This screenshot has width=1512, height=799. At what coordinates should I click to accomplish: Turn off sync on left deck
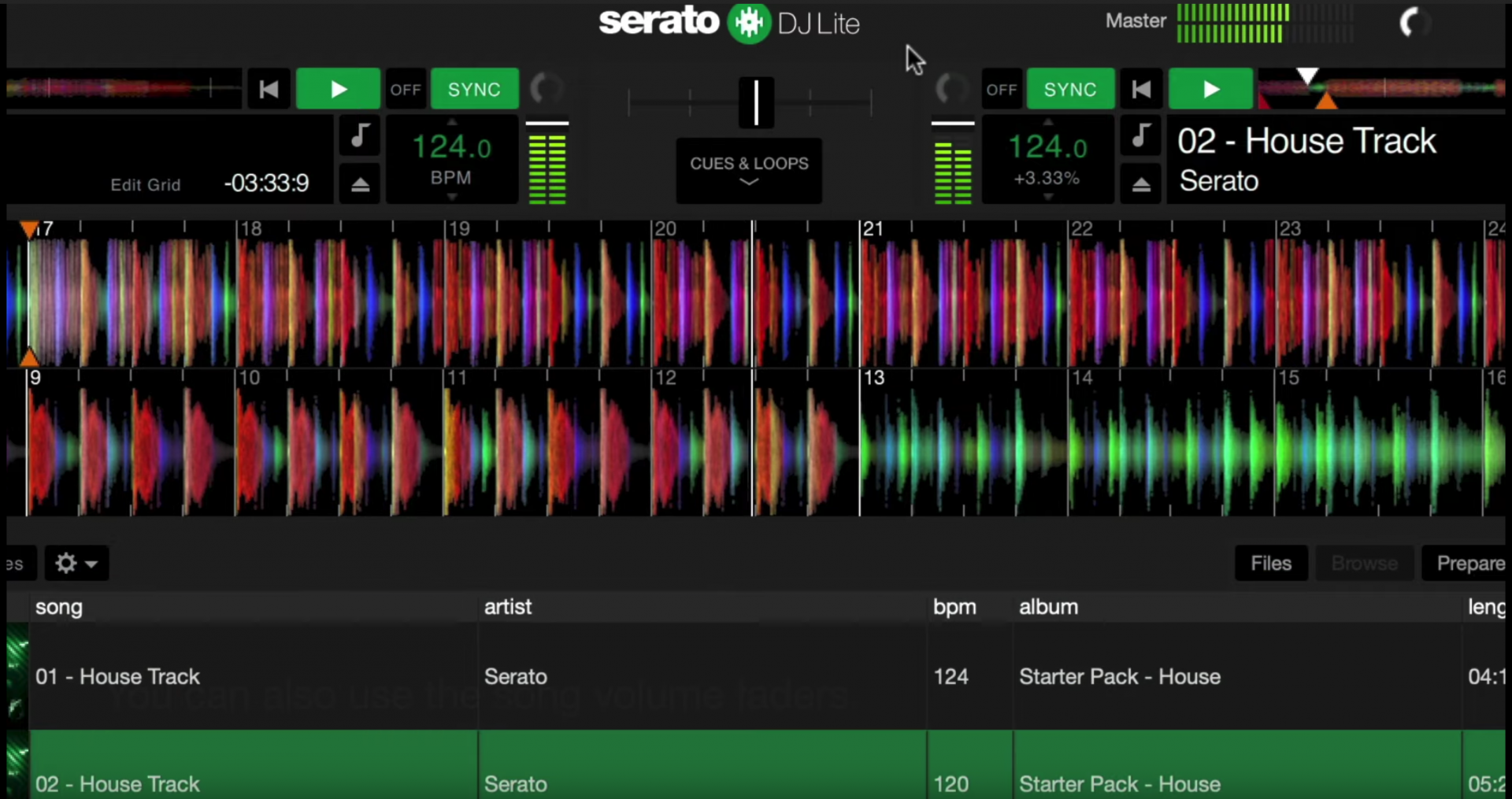point(406,90)
